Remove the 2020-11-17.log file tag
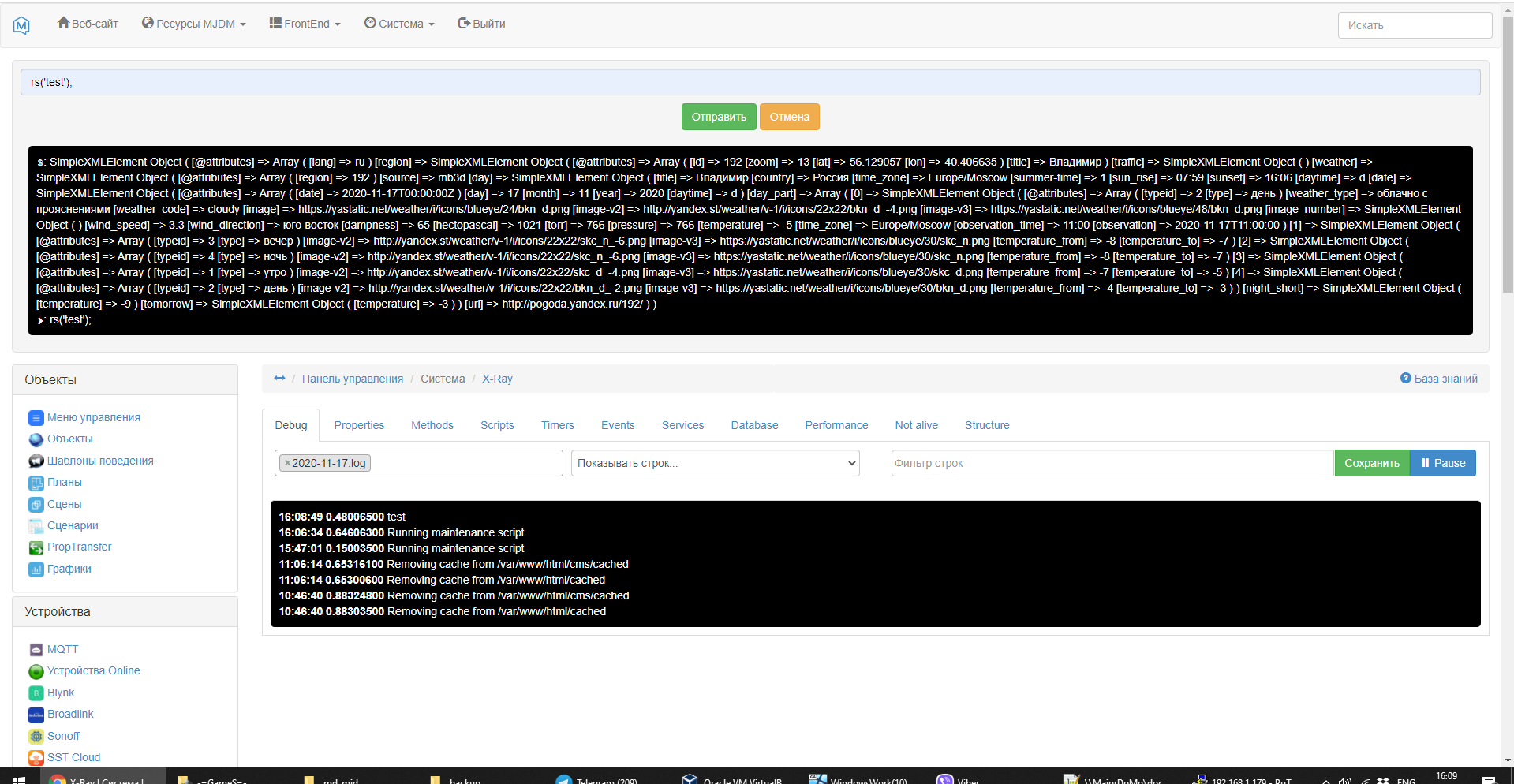The width and height of the screenshot is (1514, 784). tap(287, 463)
